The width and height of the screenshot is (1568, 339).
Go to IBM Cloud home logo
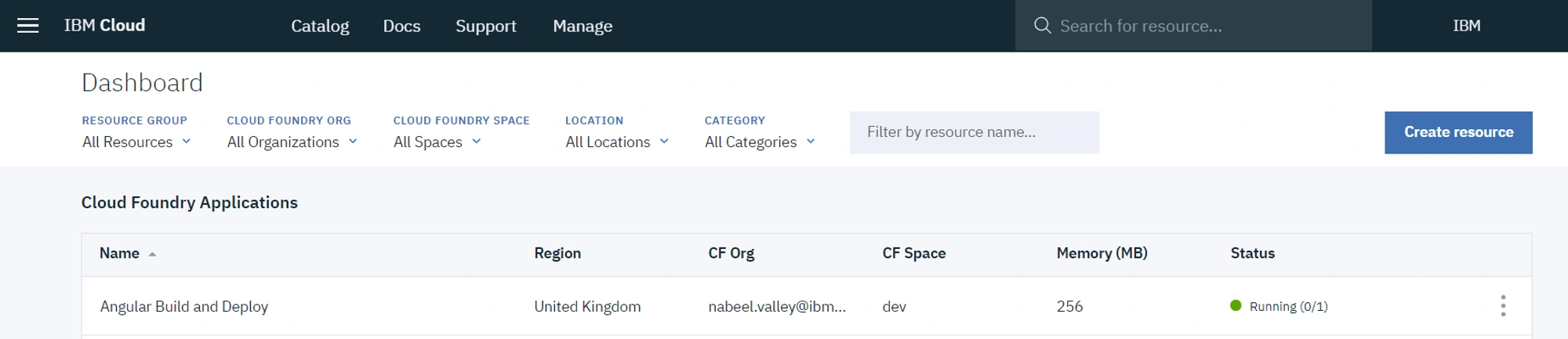pyautogui.click(x=104, y=26)
